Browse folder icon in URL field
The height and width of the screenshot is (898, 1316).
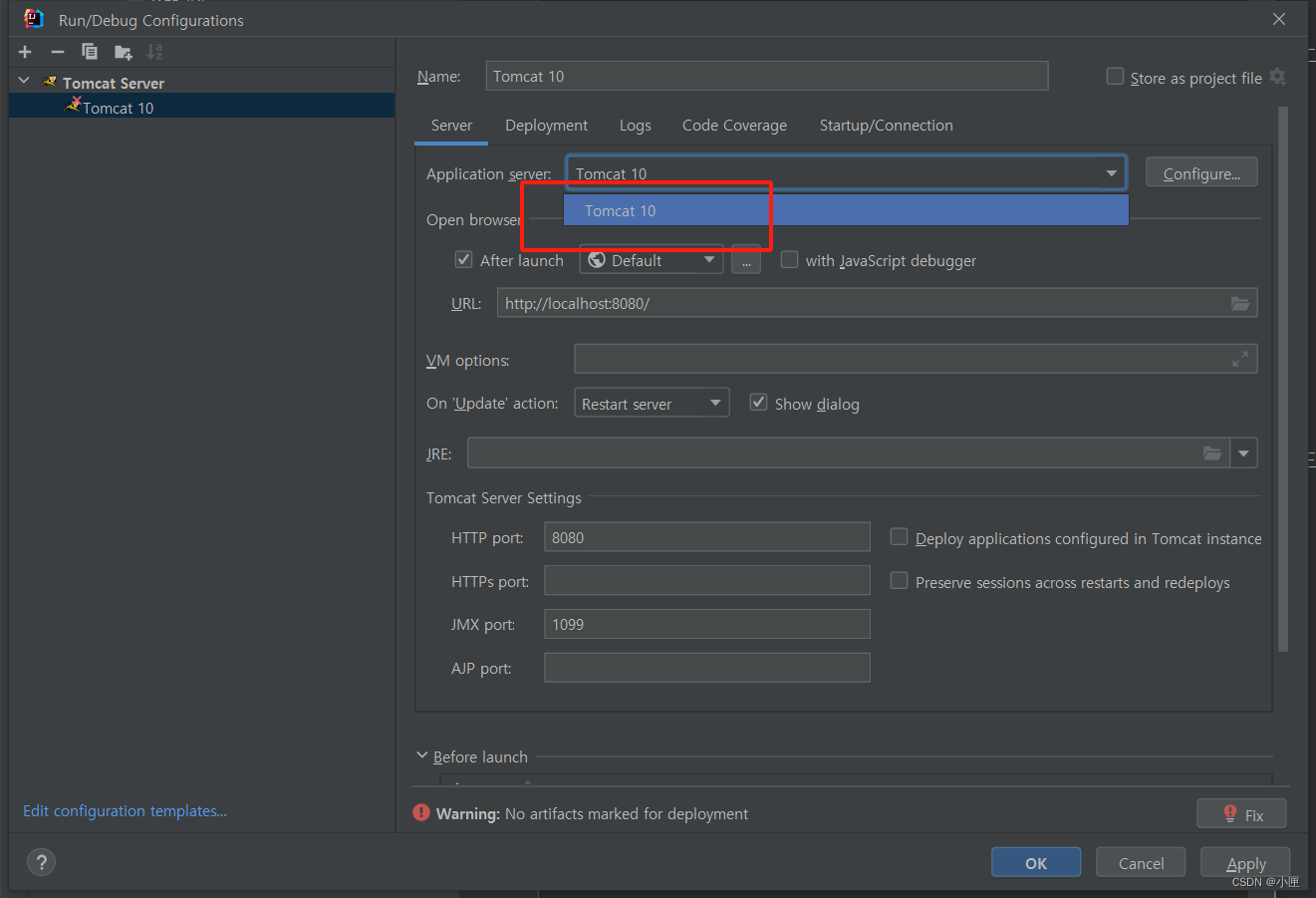(1240, 303)
